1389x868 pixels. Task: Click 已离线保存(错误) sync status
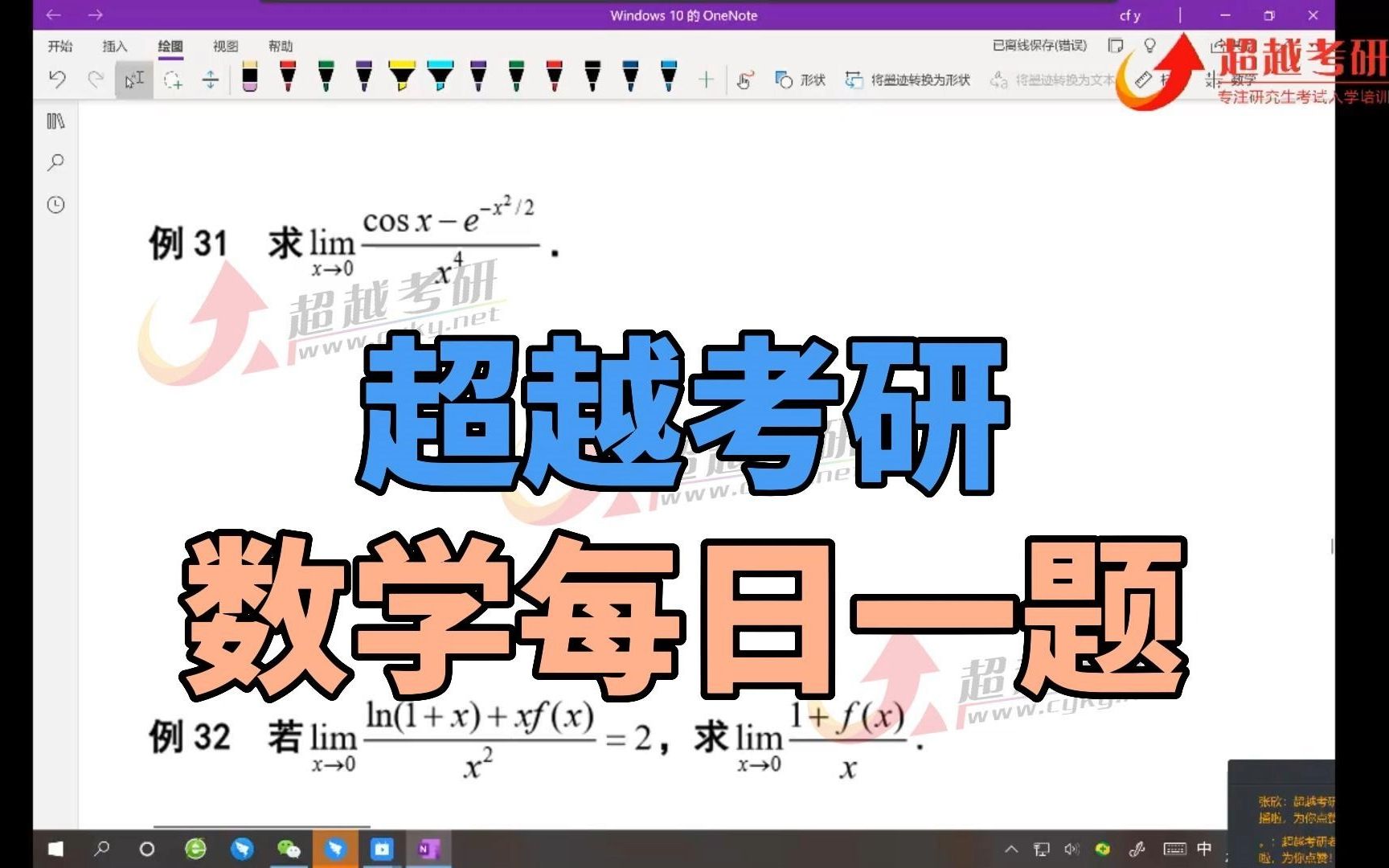point(1041,46)
